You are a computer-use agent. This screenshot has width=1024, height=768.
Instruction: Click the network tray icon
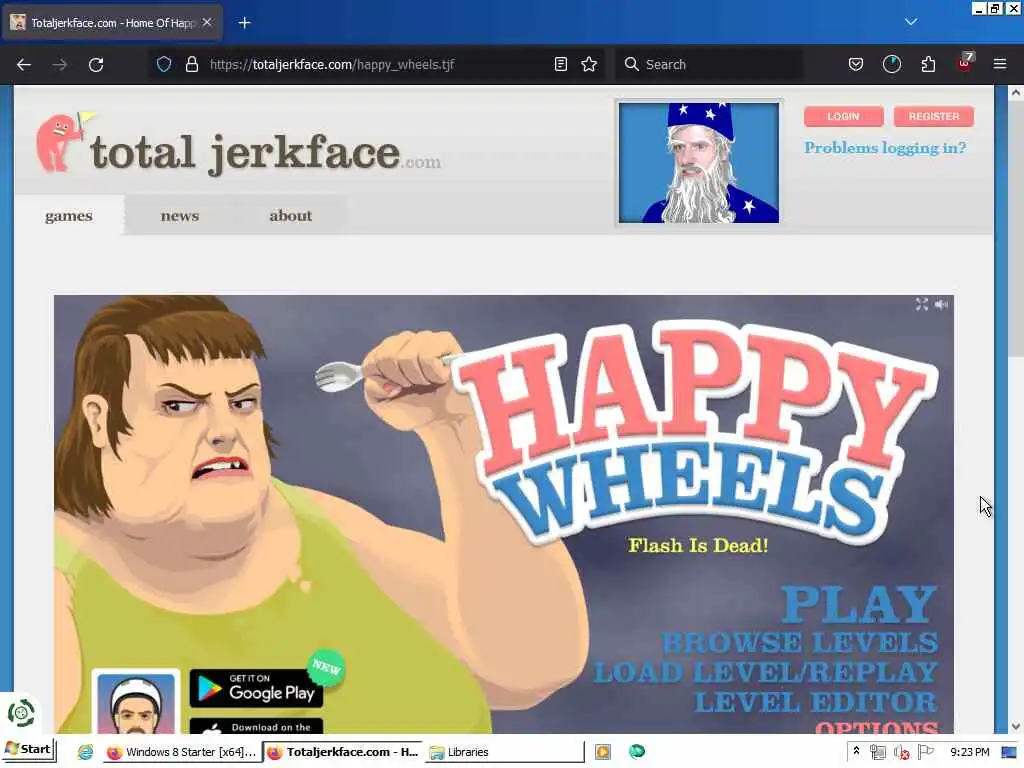pos(878,752)
